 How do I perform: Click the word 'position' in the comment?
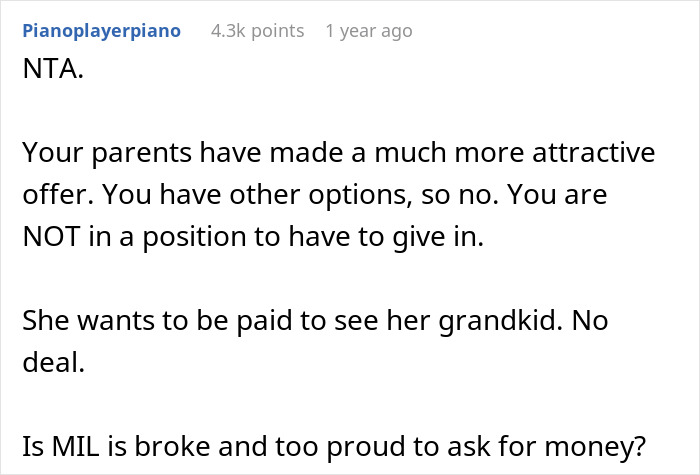click(x=194, y=237)
